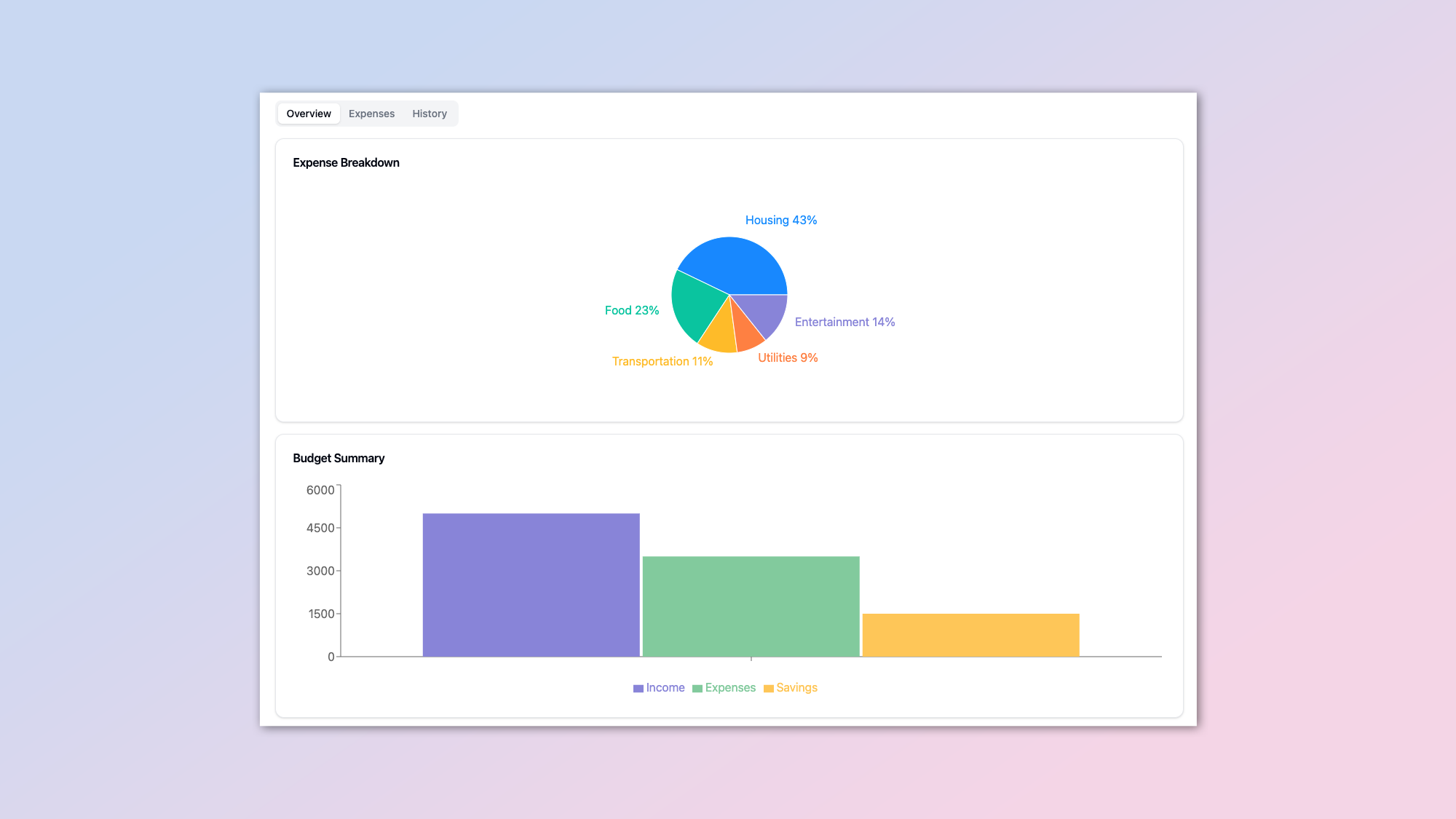Click the green Food pie slice
The width and height of the screenshot is (1456, 819).
696,302
